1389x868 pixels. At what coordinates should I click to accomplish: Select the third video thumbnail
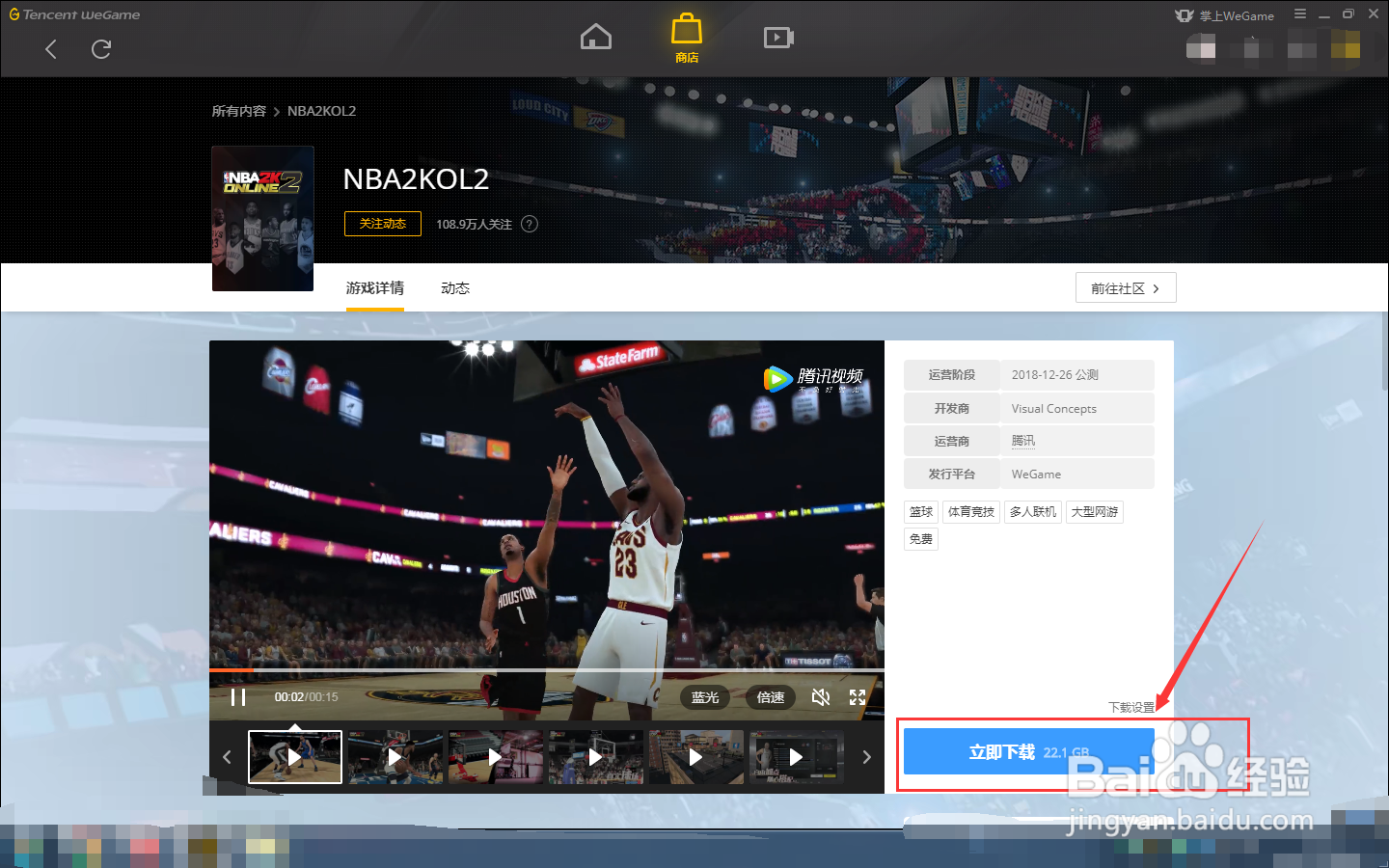coord(496,757)
